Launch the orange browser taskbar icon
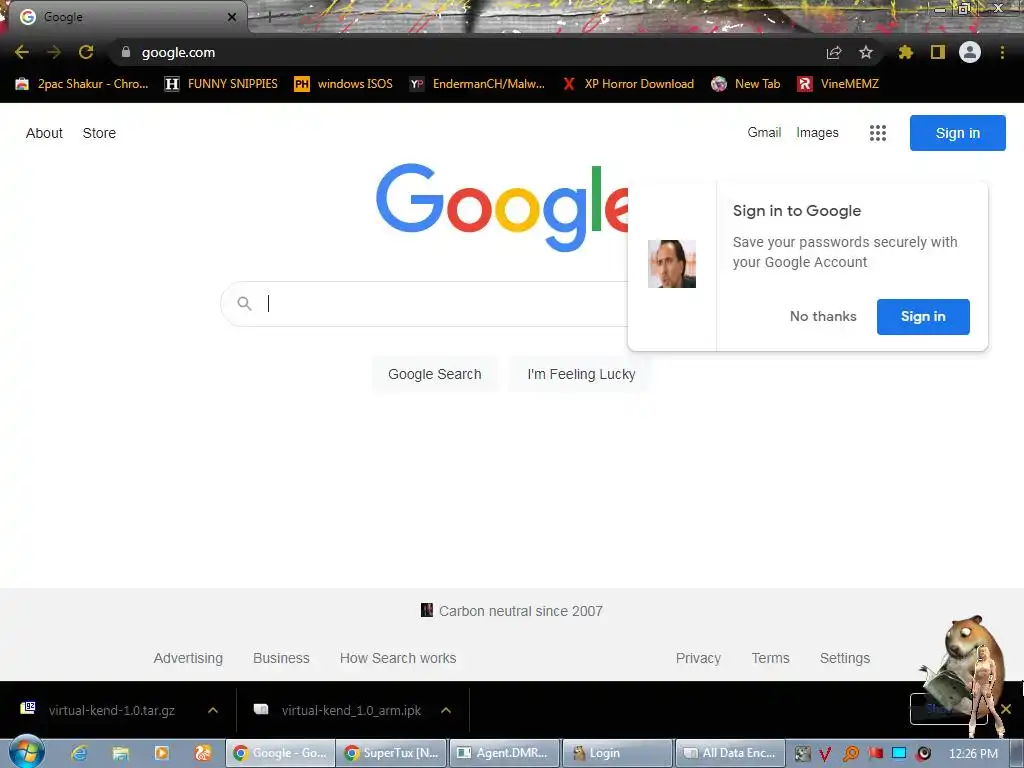This screenshot has height=768, width=1024. 203,753
